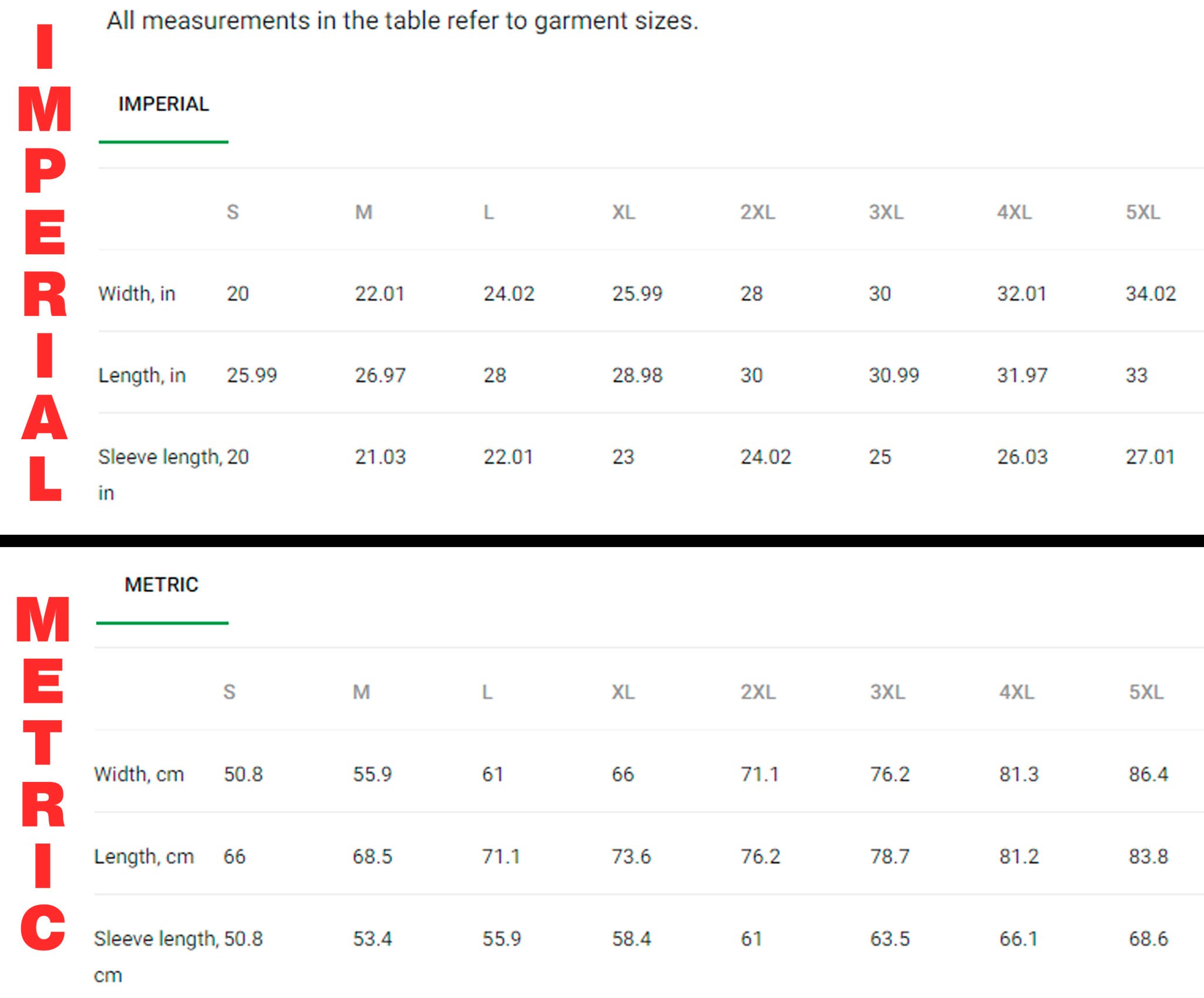Click the S column header in metric table
This screenshot has height=998, width=1204.
(x=230, y=692)
